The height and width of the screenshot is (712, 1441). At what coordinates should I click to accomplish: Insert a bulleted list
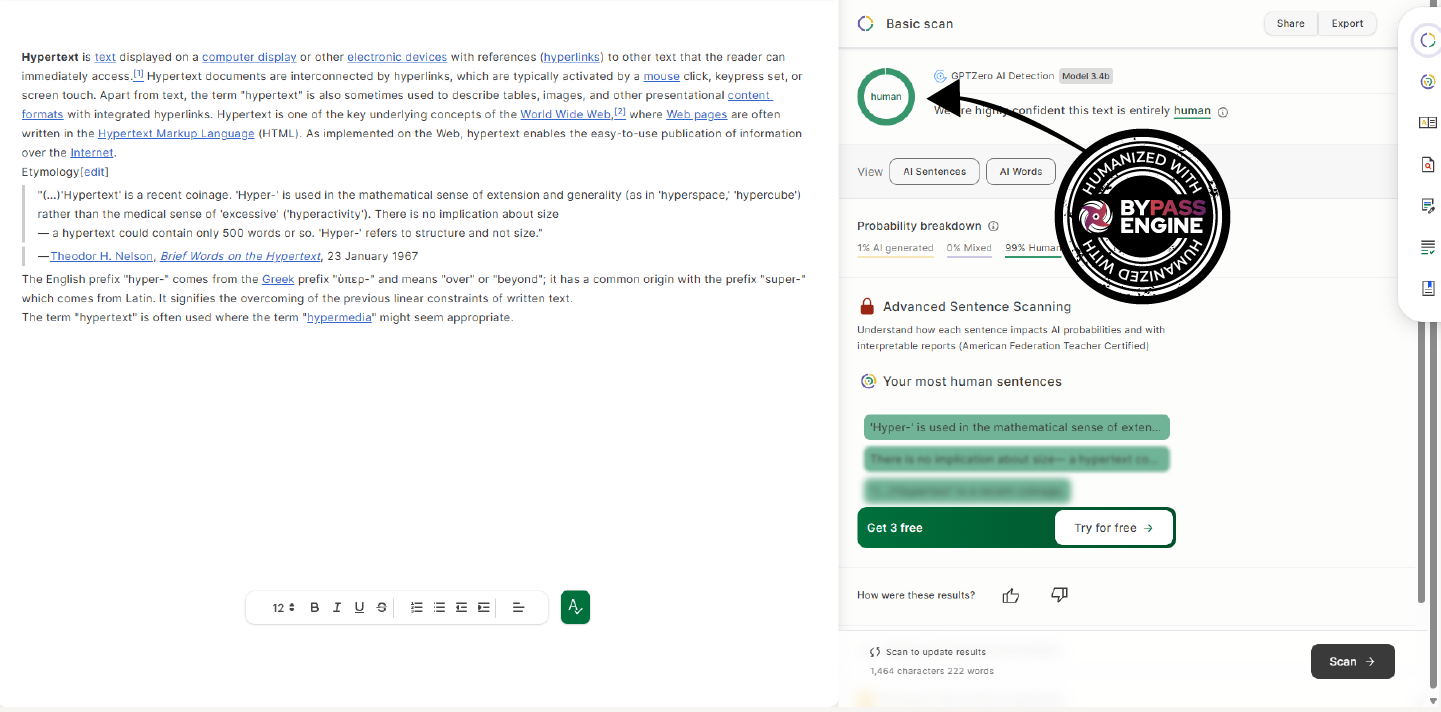coord(439,608)
